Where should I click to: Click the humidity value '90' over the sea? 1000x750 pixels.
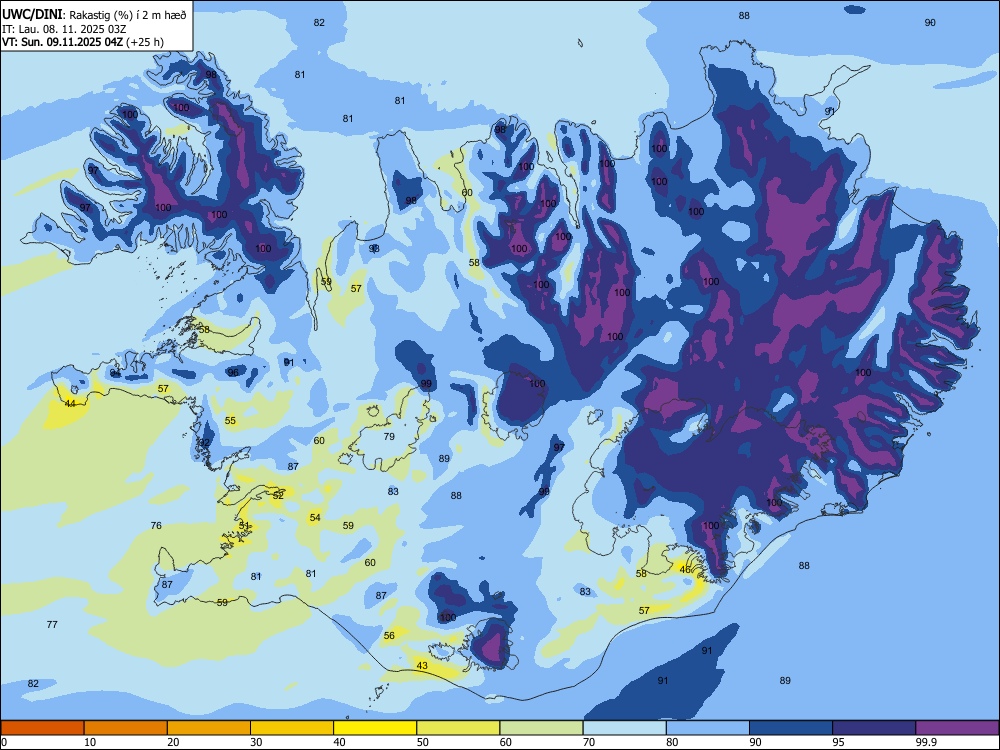pos(930,23)
